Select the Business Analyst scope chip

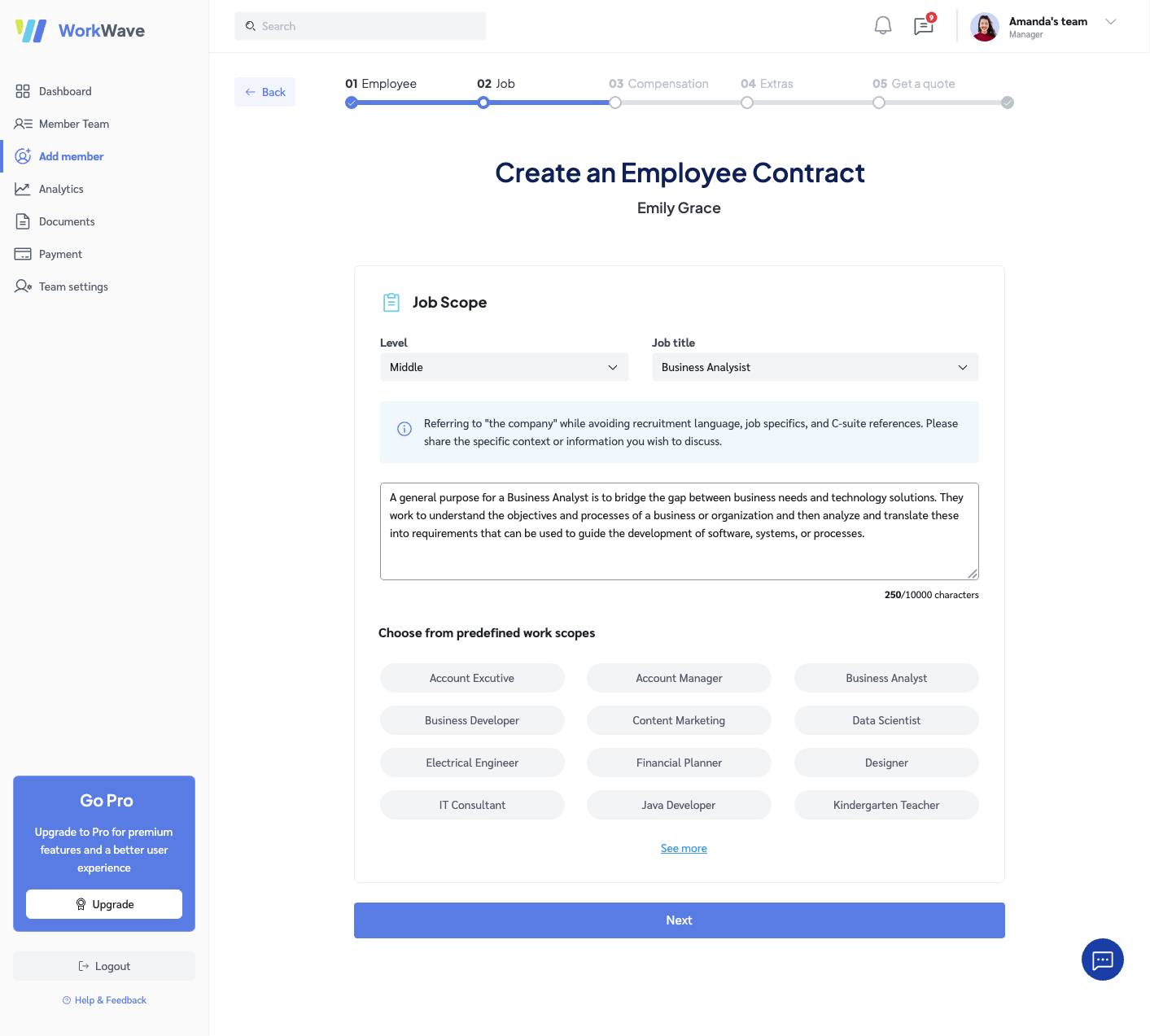(885, 678)
